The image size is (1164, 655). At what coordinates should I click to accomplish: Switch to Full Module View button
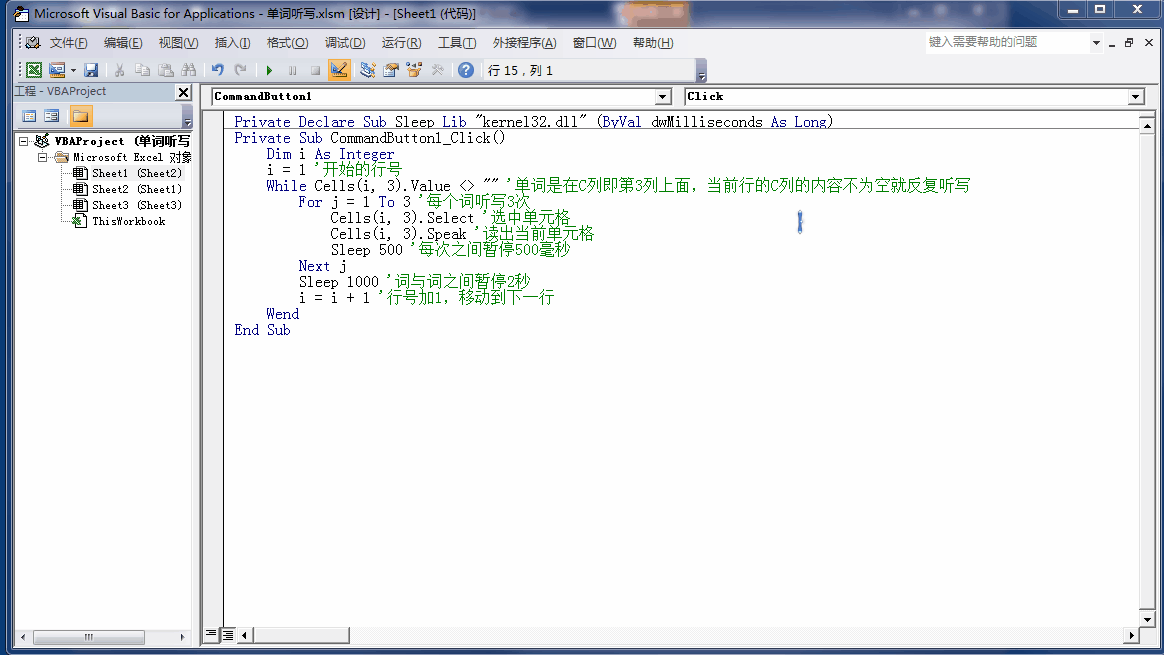click(x=228, y=634)
